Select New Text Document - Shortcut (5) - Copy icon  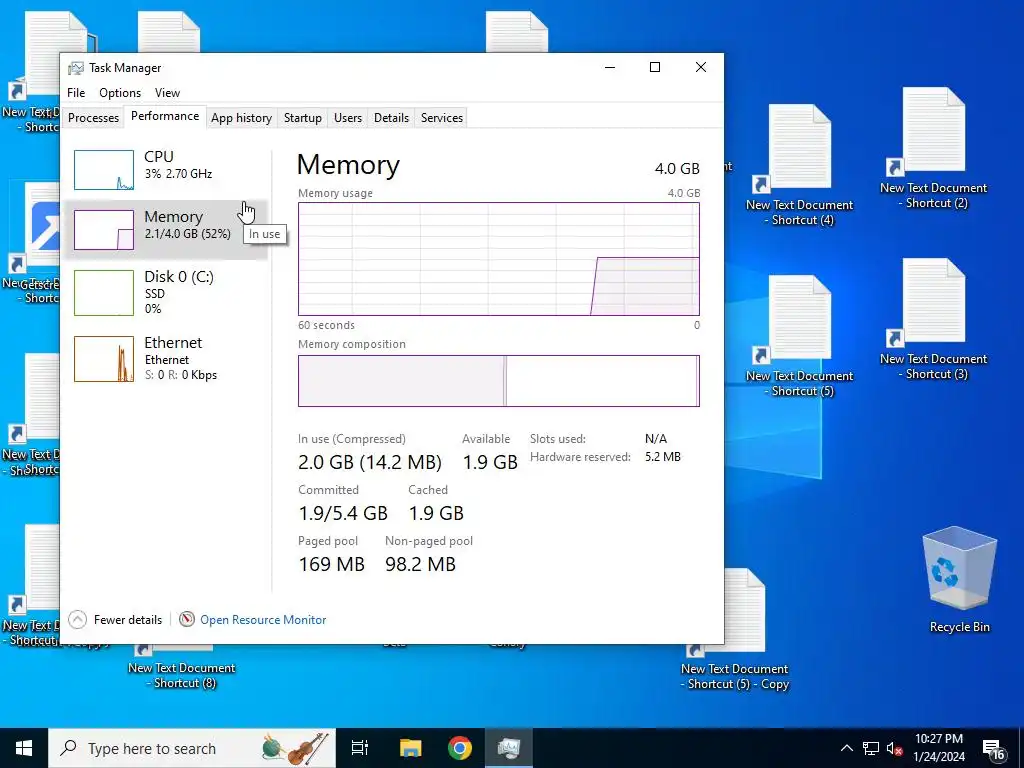[x=735, y=630]
